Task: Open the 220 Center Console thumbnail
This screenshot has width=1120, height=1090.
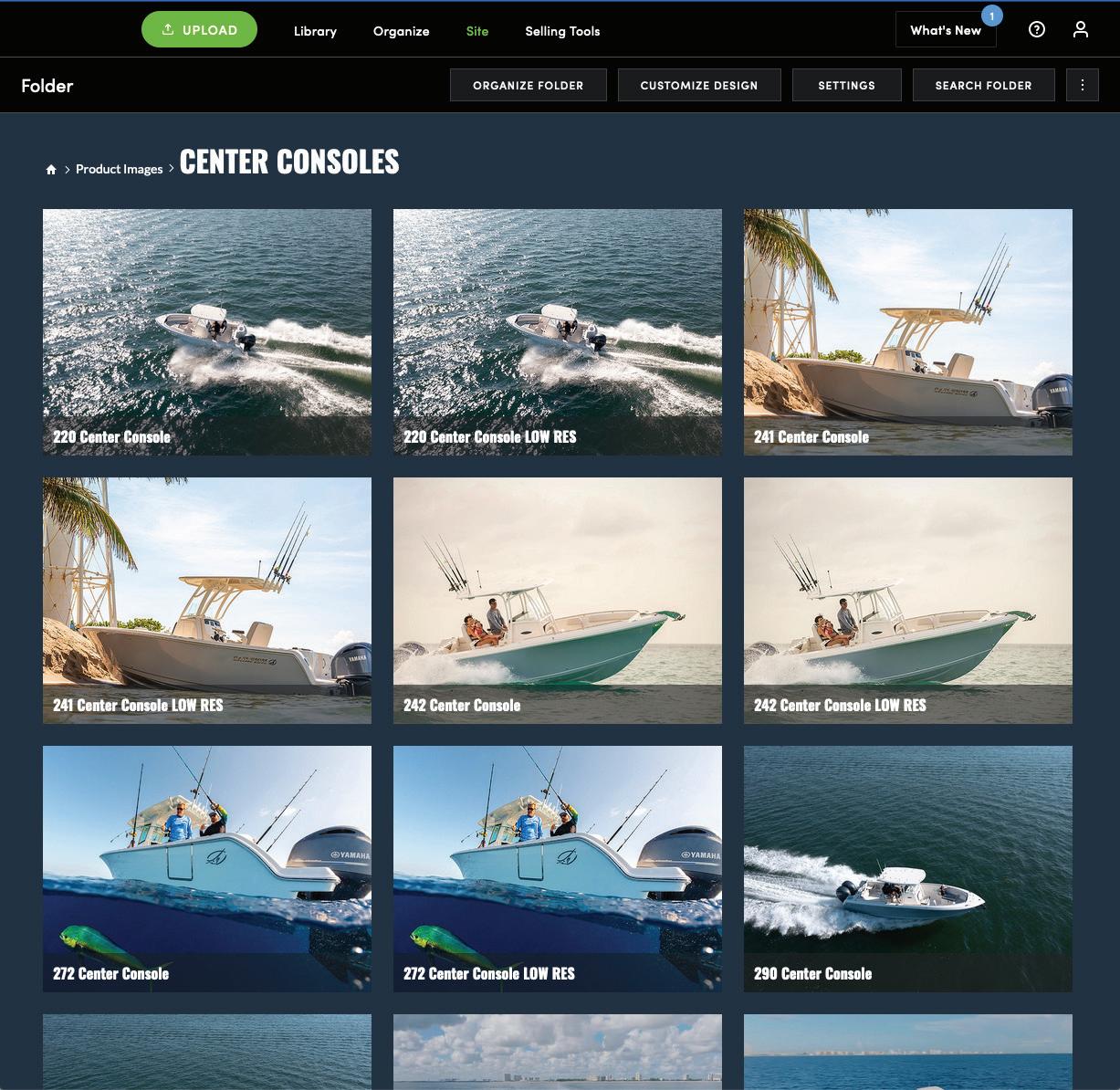Action: point(207,332)
